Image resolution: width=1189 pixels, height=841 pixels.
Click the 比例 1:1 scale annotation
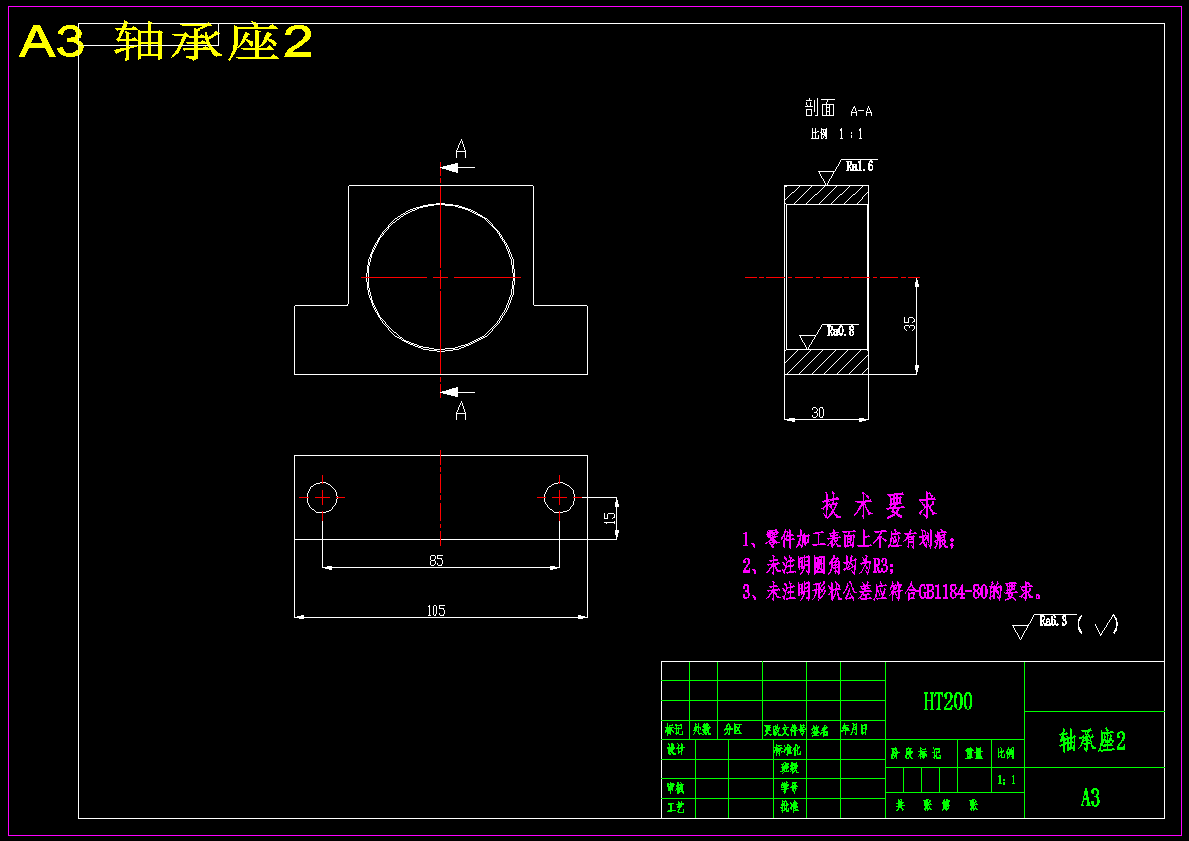click(838, 132)
